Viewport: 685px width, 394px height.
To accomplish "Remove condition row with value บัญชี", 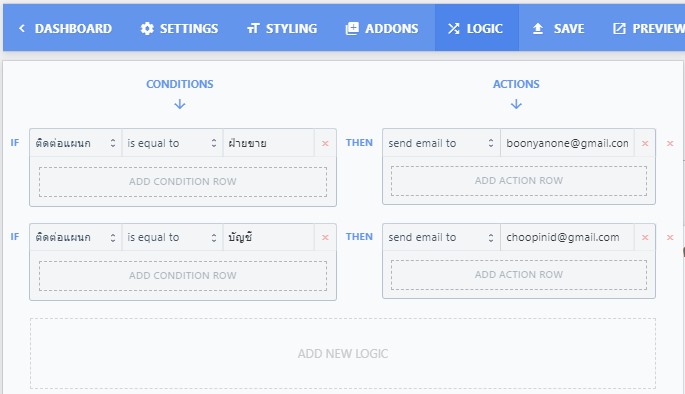I will 325,237.
